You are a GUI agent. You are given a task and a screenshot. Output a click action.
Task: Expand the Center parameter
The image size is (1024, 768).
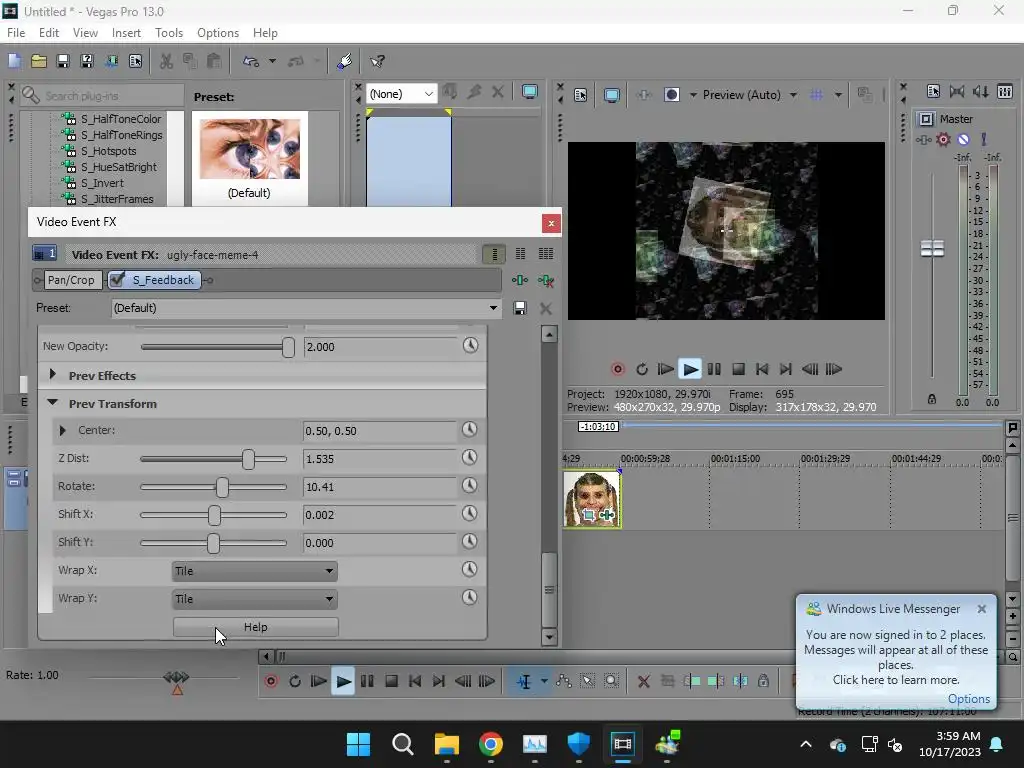[x=63, y=430]
